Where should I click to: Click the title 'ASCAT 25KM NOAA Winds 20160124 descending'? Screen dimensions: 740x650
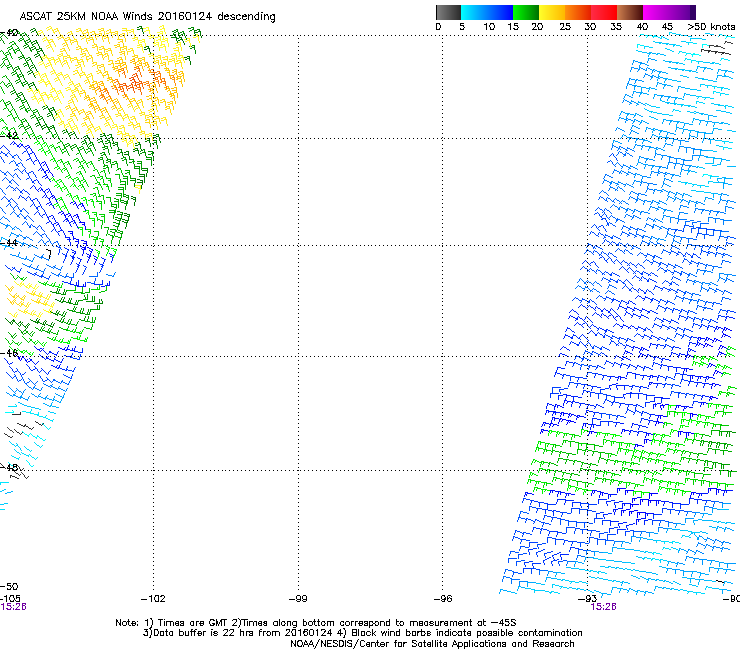[147, 16]
